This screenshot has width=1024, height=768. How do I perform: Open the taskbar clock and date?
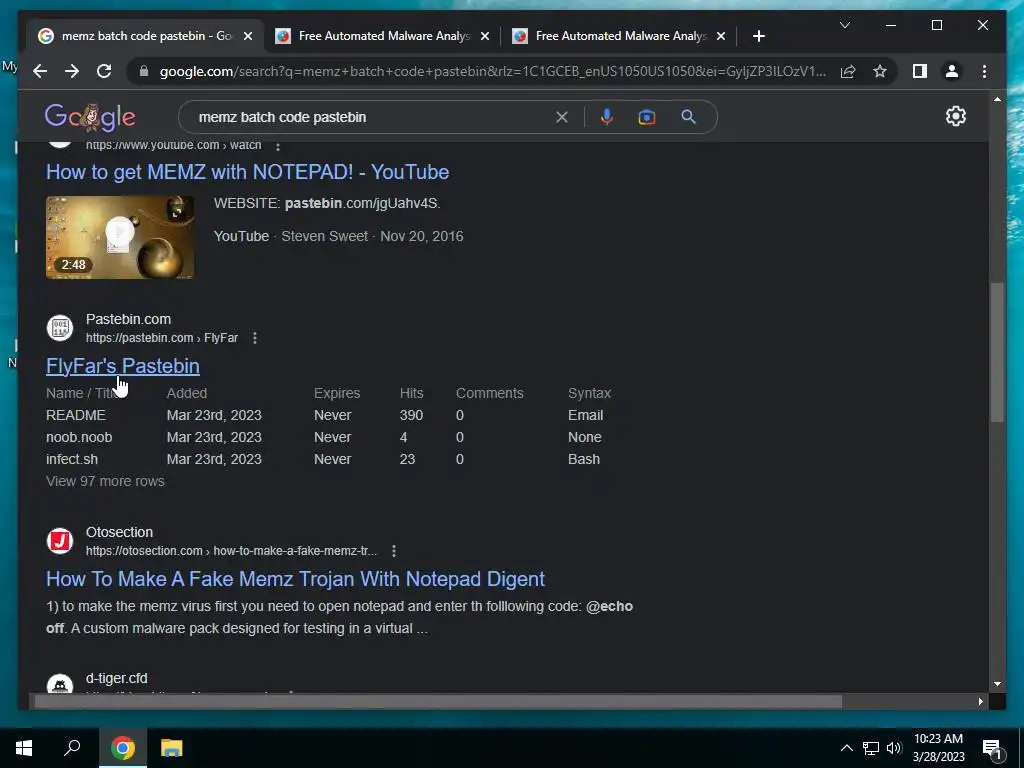pos(938,748)
